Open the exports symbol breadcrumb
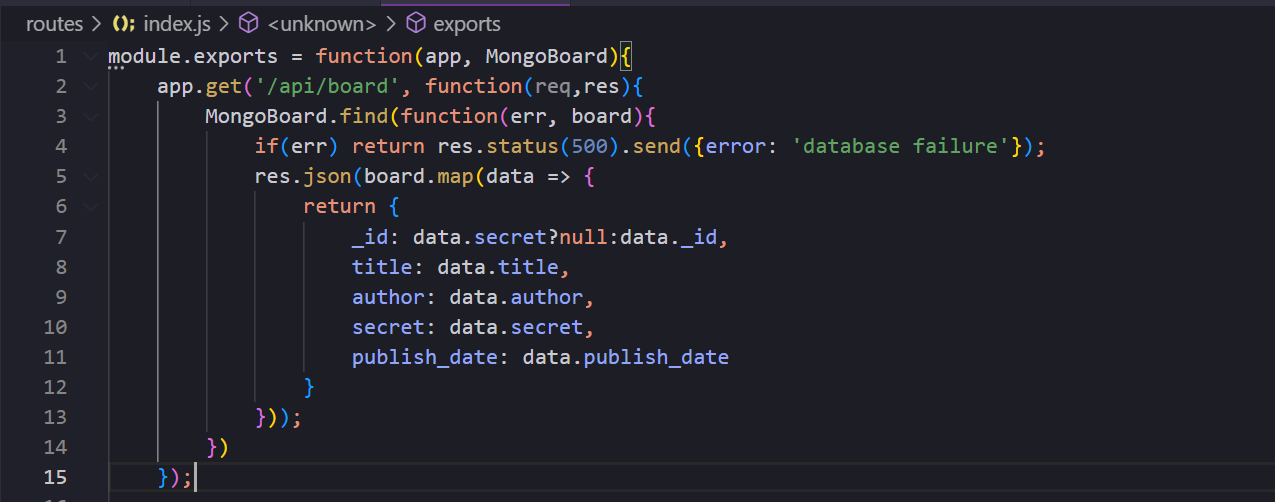This screenshot has height=502, width=1275. [x=467, y=23]
